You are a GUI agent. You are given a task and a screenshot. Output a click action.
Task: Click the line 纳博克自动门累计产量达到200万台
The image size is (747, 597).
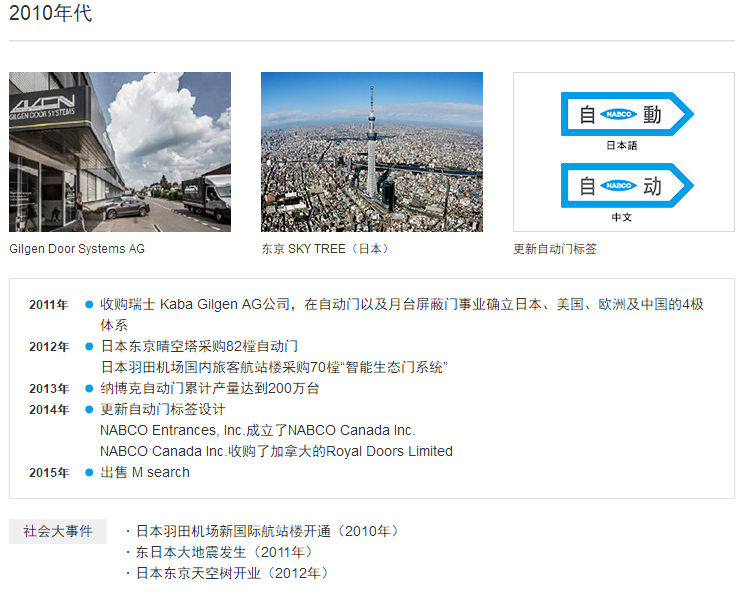(x=210, y=388)
